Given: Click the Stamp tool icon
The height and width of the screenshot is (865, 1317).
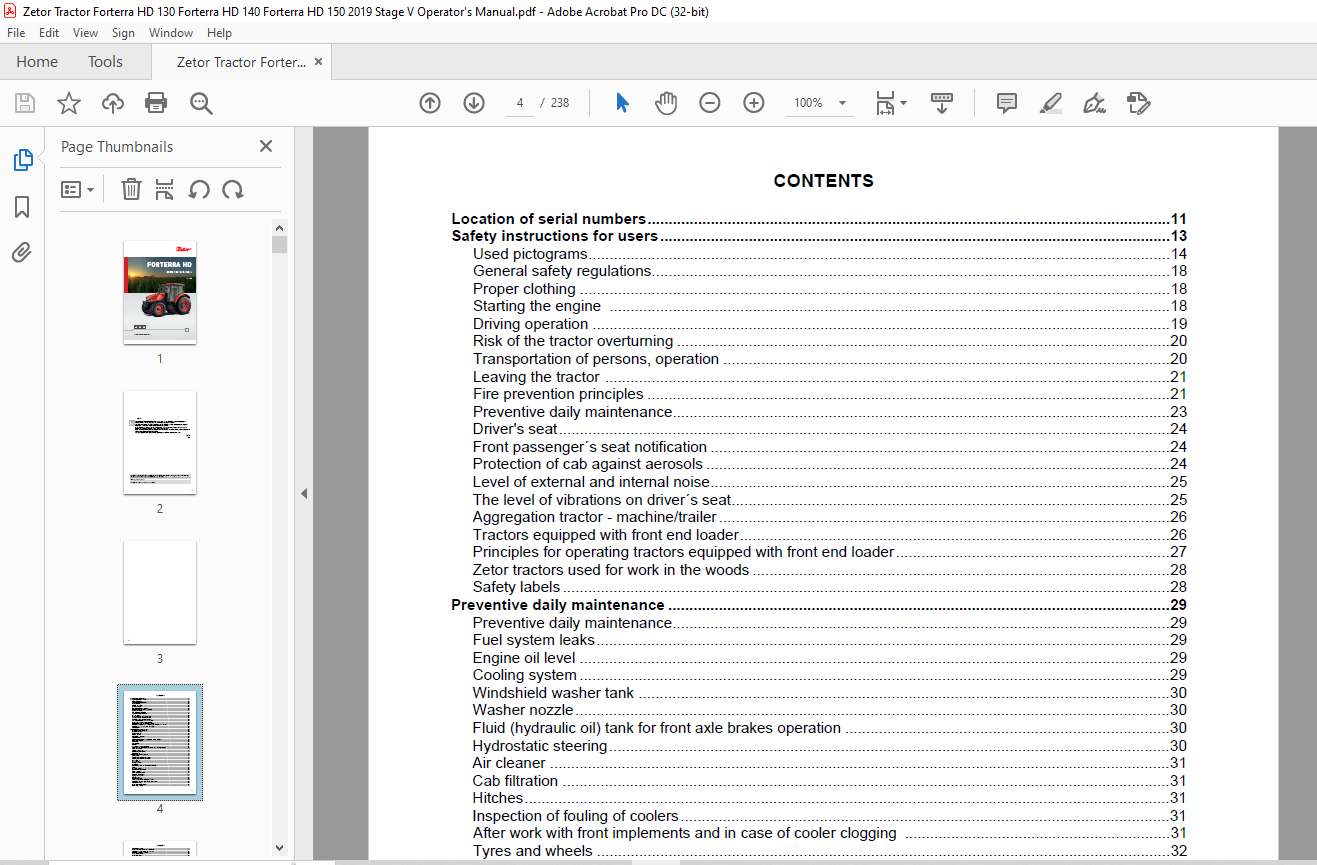Looking at the screenshot, I should coord(1138,103).
